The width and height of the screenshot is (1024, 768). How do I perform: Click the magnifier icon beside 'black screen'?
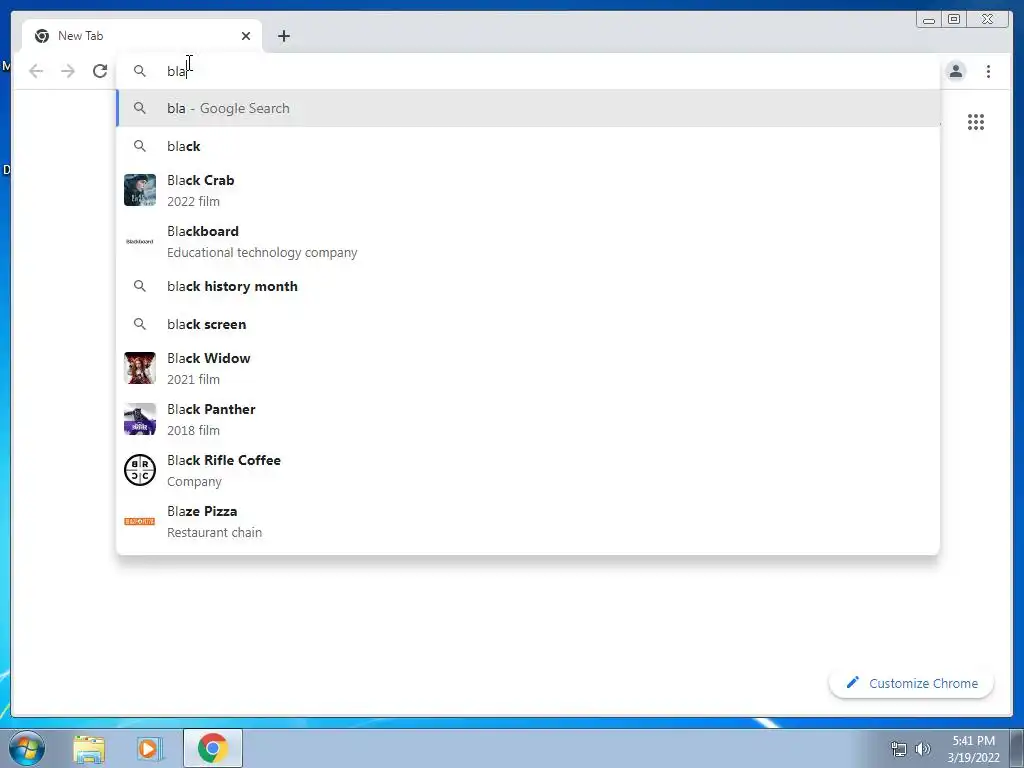pyautogui.click(x=140, y=324)
